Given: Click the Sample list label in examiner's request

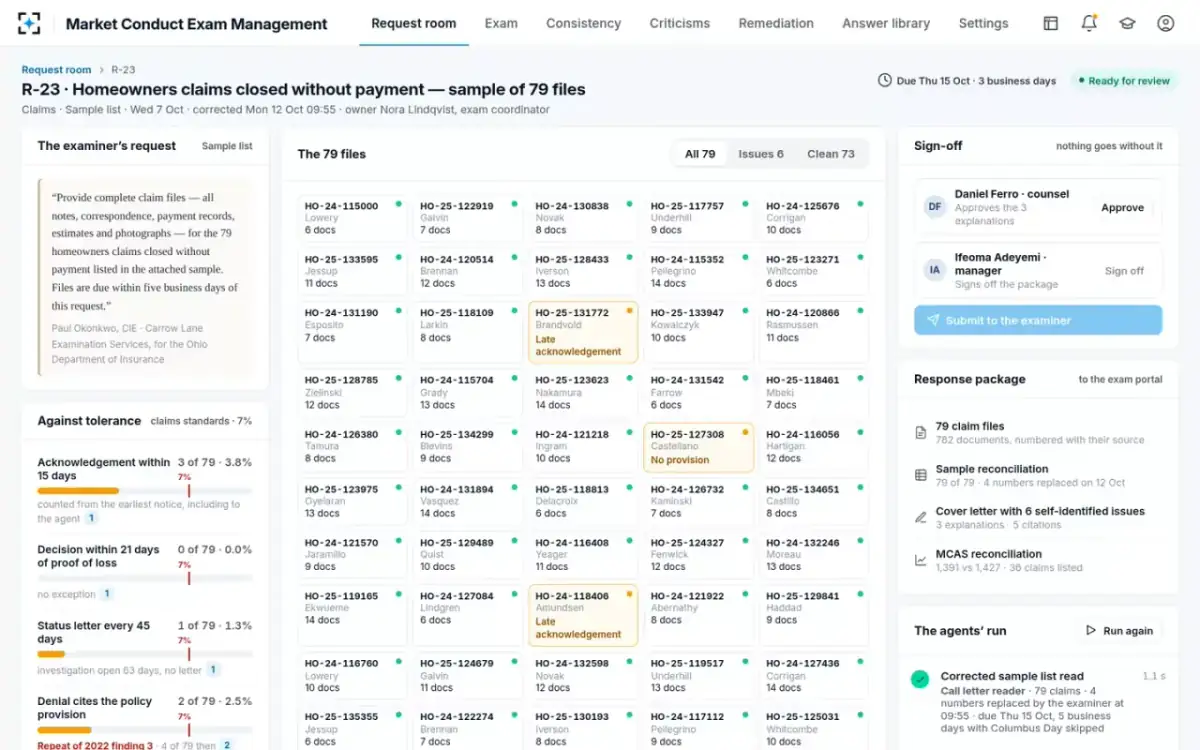Looking at the screenshot, I should (x=227, y=146).
